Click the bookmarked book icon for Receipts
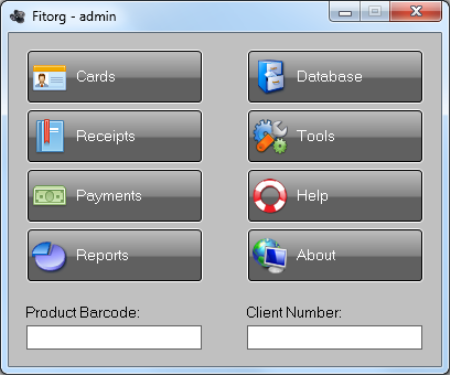This screenshot has width=450, height=375. coord(50,136)
